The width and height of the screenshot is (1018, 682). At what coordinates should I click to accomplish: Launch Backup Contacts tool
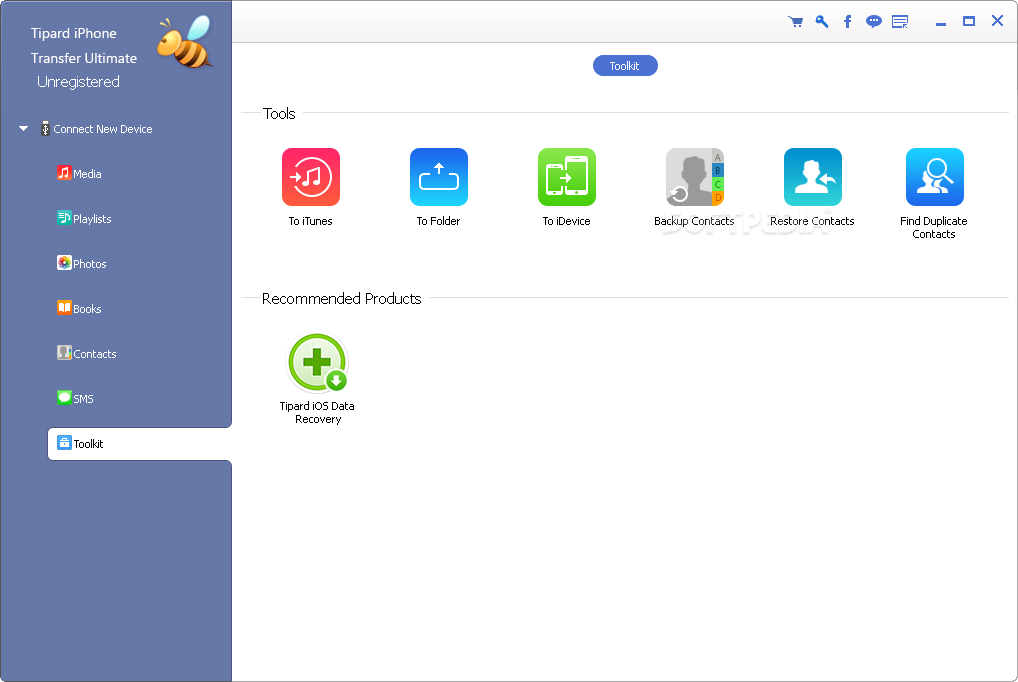click(x=695, y=177)
